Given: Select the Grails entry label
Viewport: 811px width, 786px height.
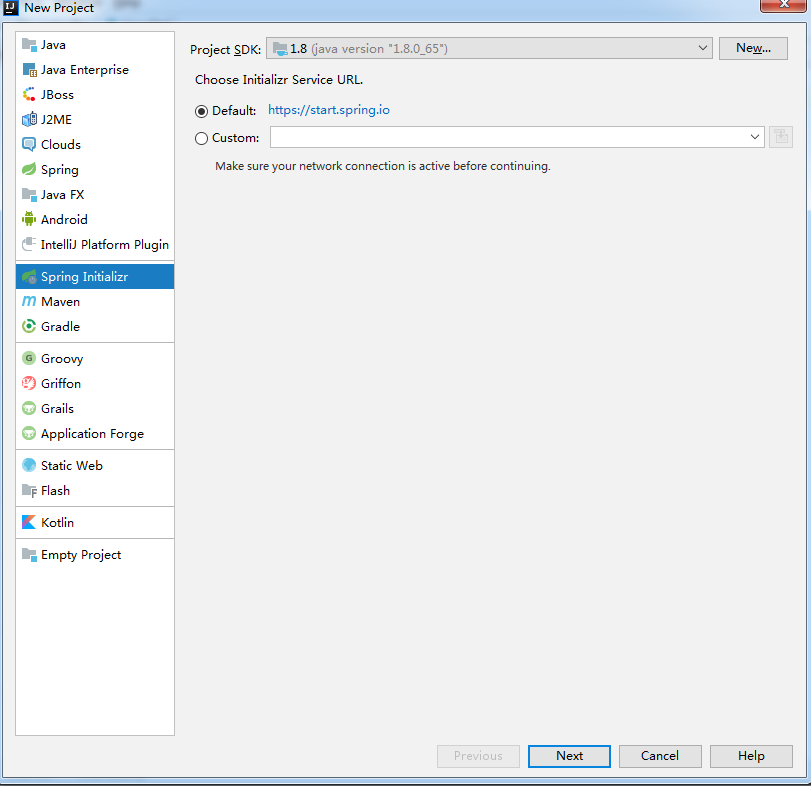Looking at the screenshot, I should pyautogui.click(x=57, y=409).
